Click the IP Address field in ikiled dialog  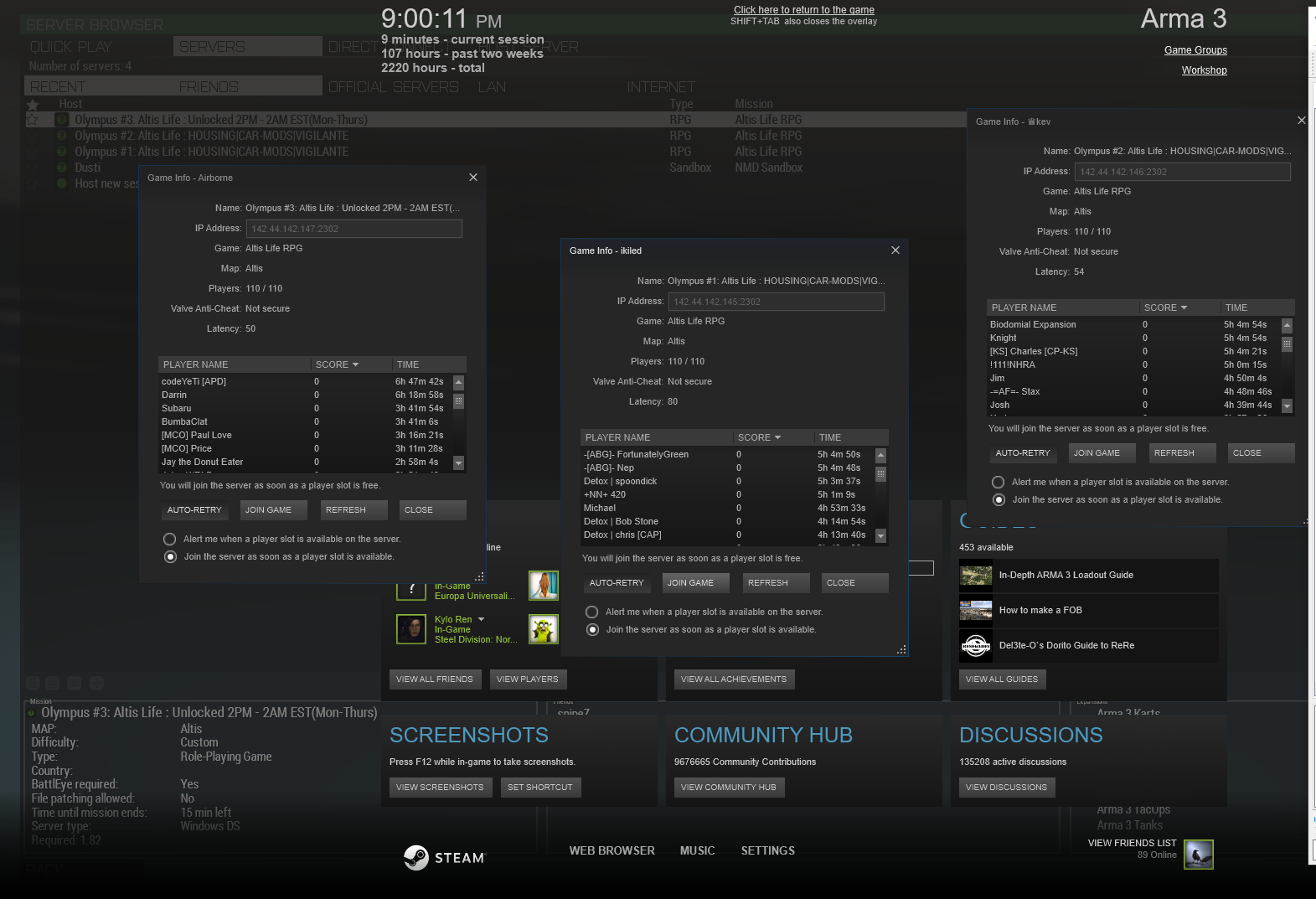point(777,301)
